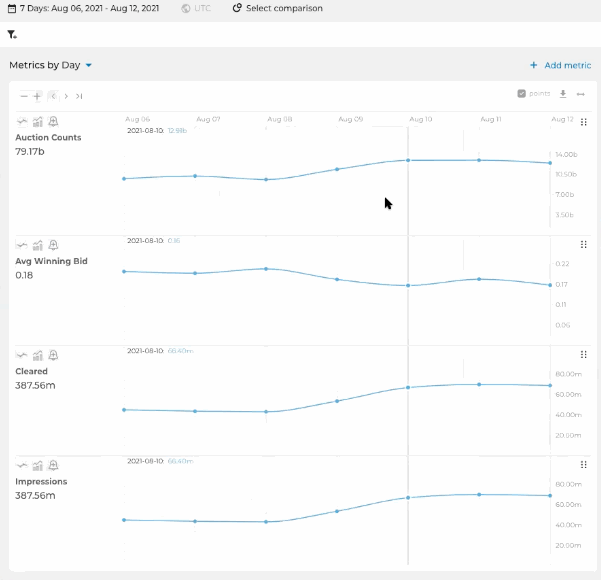Image resolution: width=601 pixels, height=580 pixels.
Task: Click the zoom in plus button
Action: coord(37,96)
